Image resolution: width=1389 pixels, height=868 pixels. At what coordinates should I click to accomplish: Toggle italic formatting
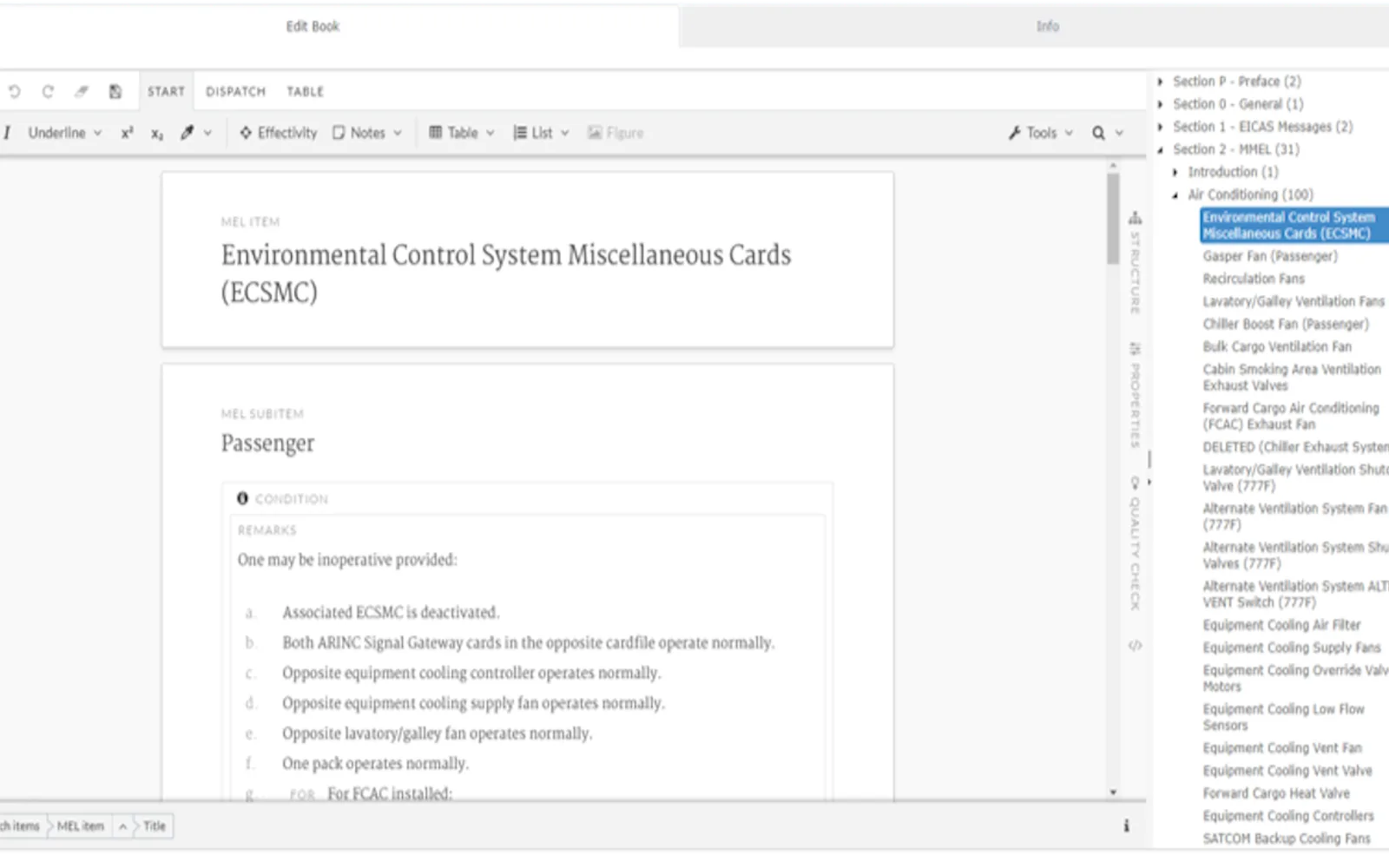pos(7,133)
